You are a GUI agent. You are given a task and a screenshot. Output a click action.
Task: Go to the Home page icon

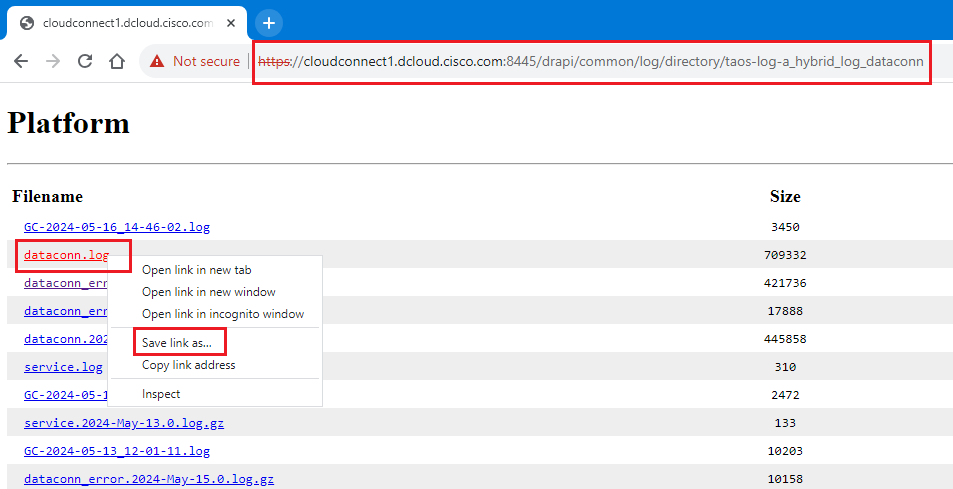click(x=117, y=61)
